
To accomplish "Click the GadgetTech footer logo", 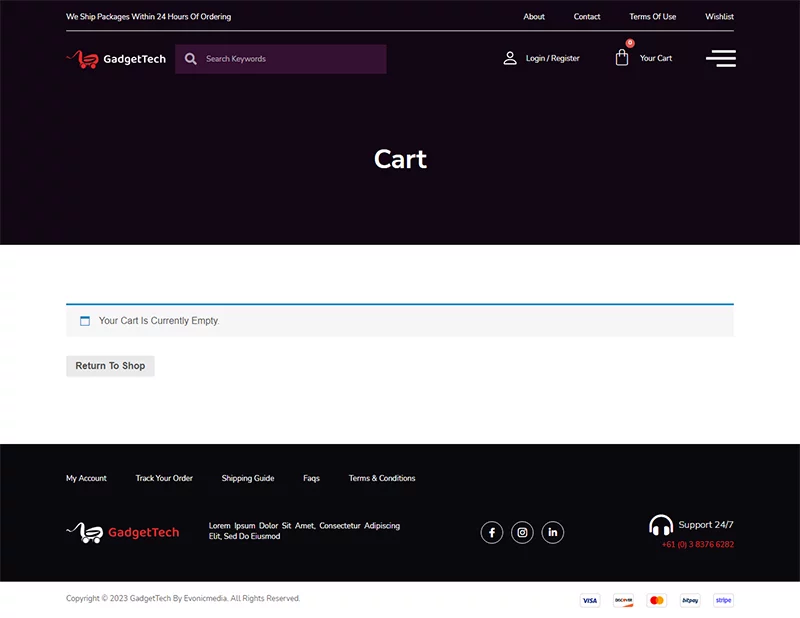I will tap(122, 532).
